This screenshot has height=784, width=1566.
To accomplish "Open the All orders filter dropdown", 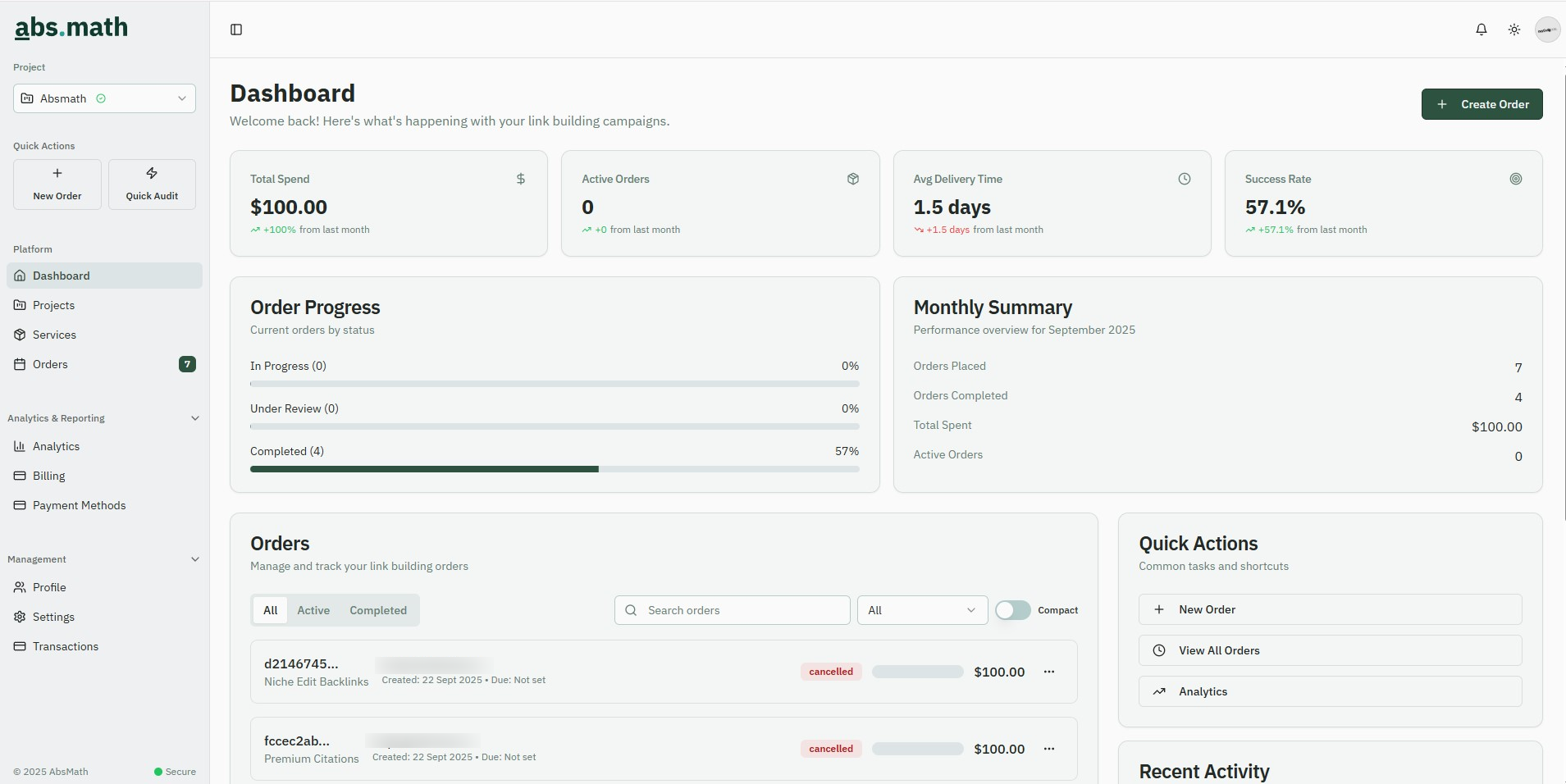I will tap(922, 610).
